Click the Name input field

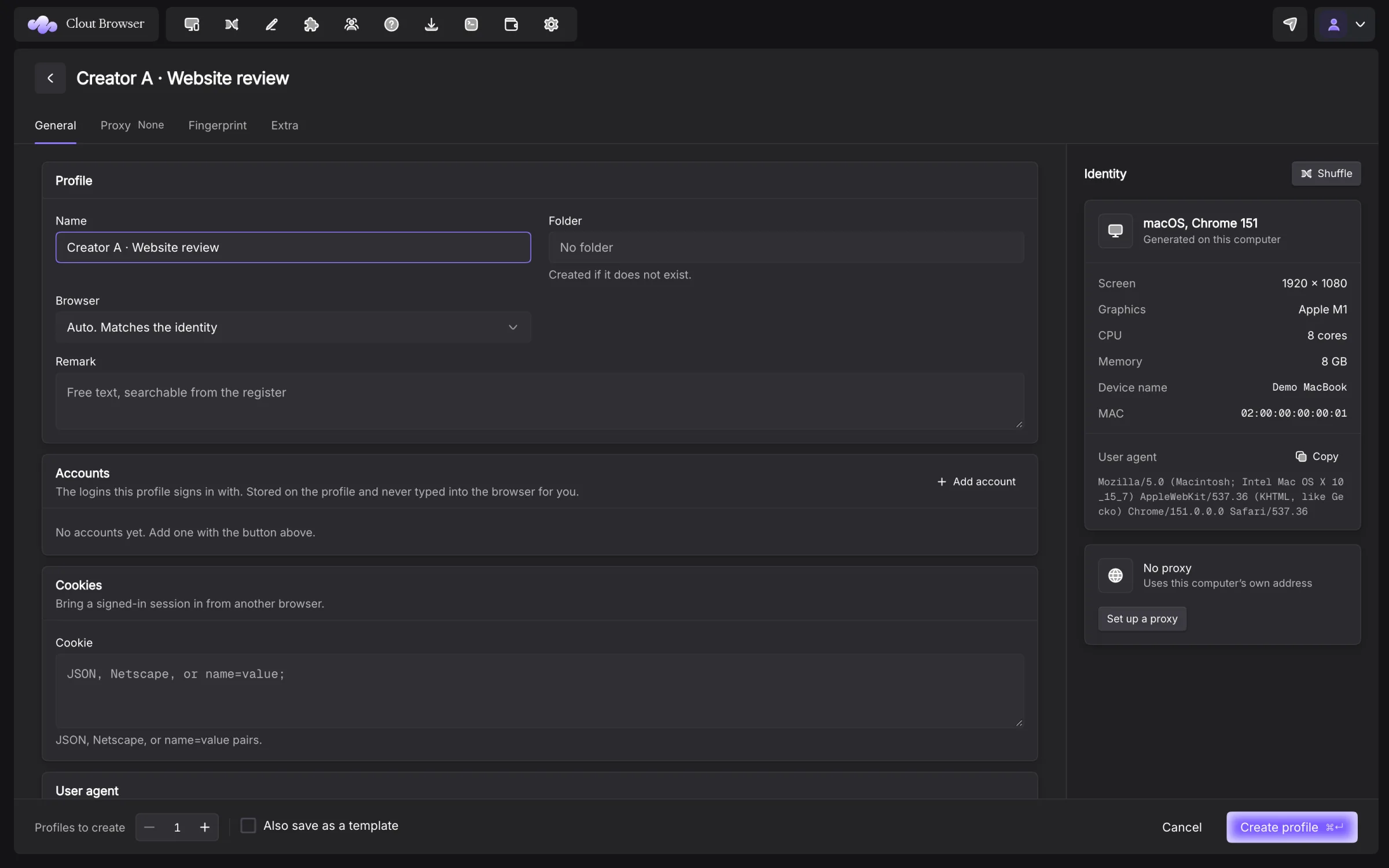click(x=293, y=248)
